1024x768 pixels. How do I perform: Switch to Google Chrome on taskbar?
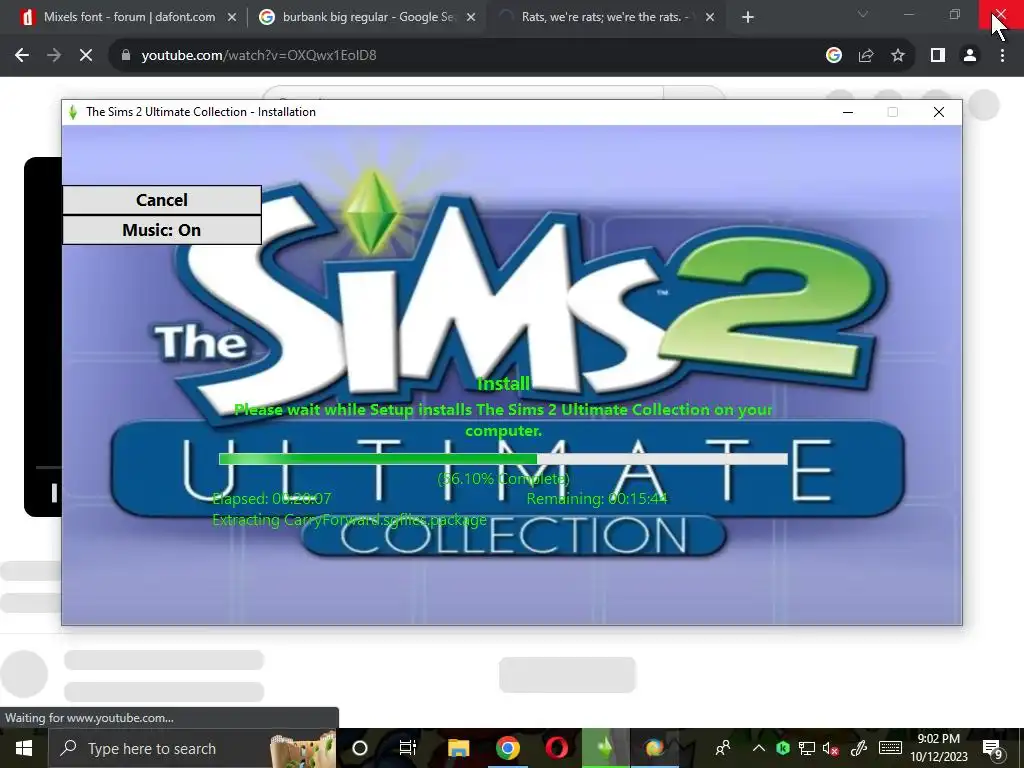click(507, 748)
